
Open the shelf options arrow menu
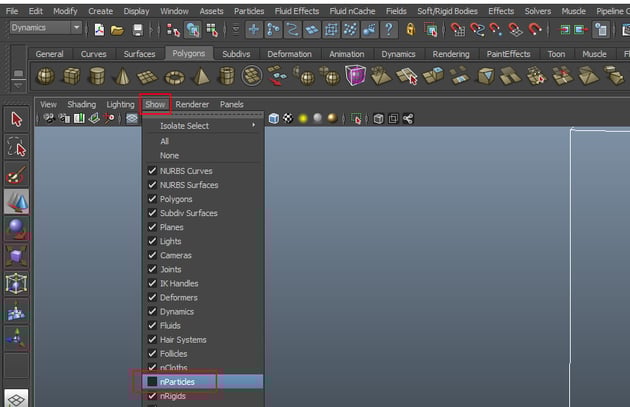pos(18,85)
